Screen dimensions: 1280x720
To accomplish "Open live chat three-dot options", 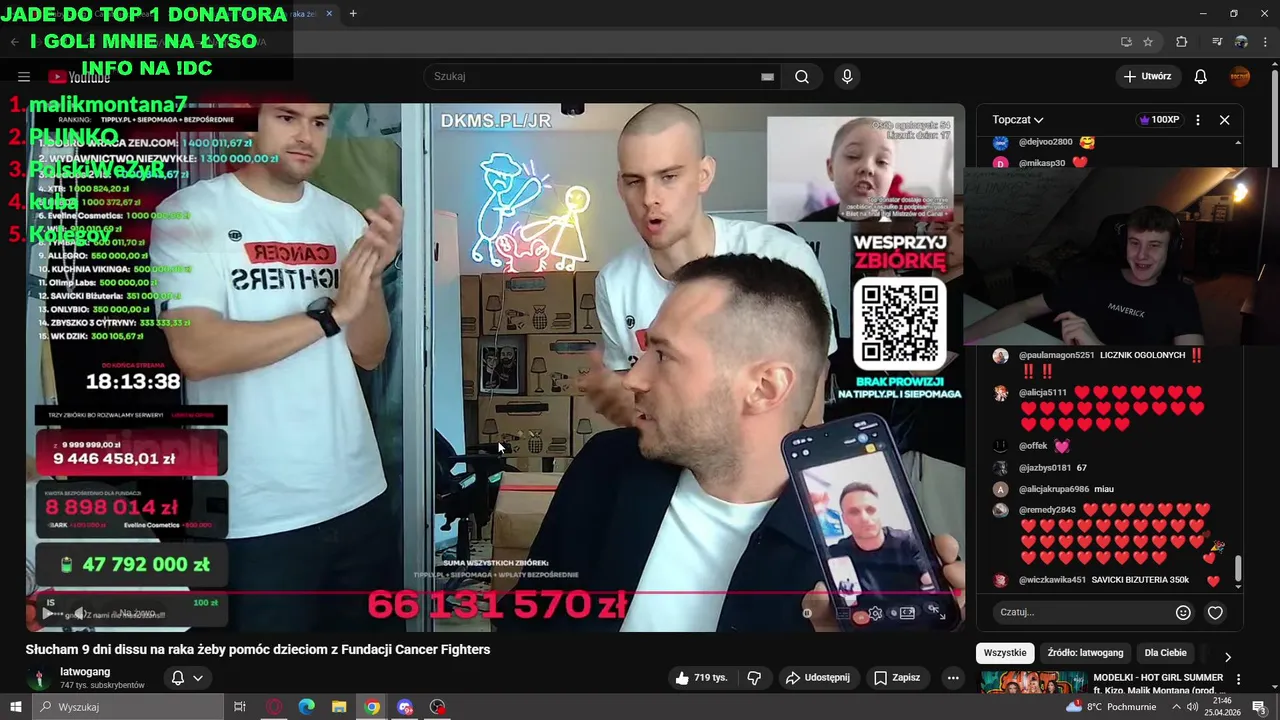I will point(1198,119).
